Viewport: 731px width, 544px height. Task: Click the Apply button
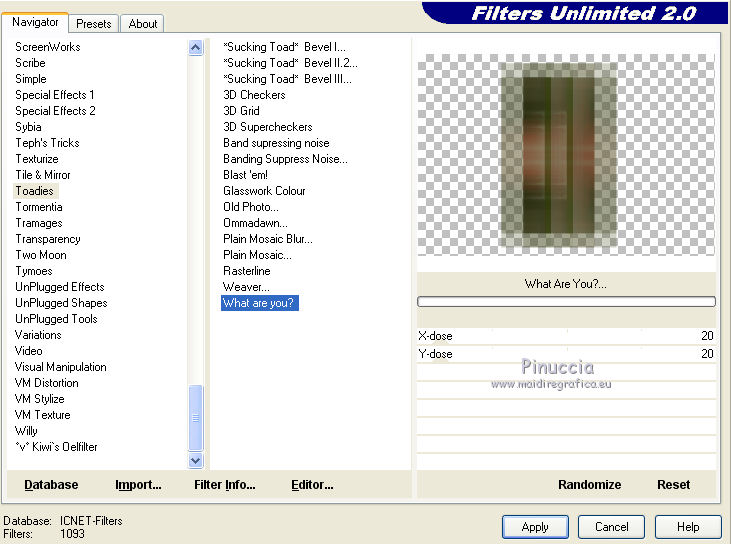(535, 527)
